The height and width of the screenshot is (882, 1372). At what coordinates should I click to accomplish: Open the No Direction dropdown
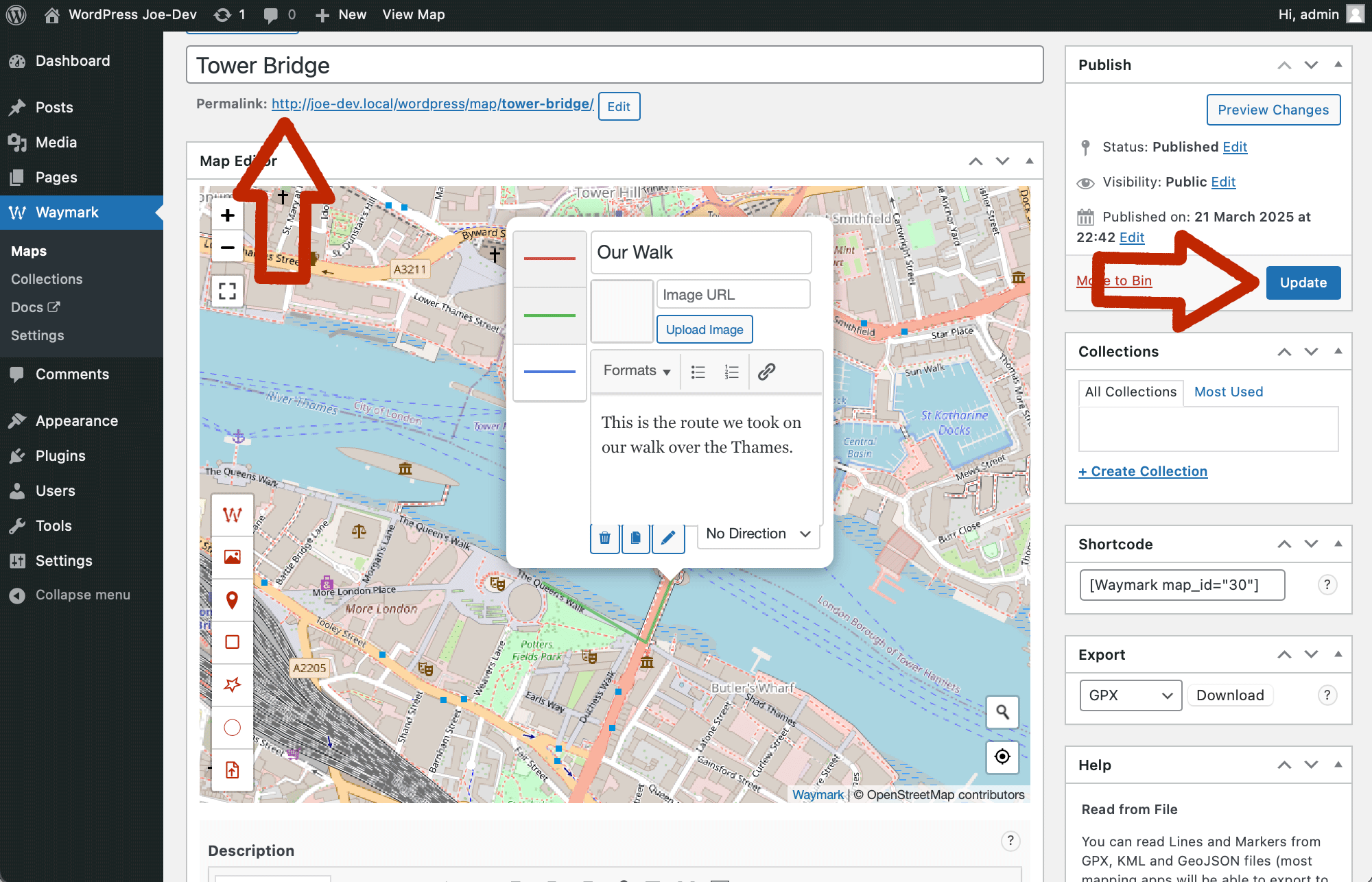click(758, 534)
